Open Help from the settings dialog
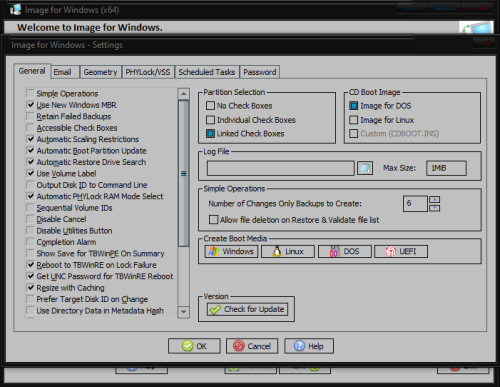Viewport: 500px width, 387px height. click(309, 346)
